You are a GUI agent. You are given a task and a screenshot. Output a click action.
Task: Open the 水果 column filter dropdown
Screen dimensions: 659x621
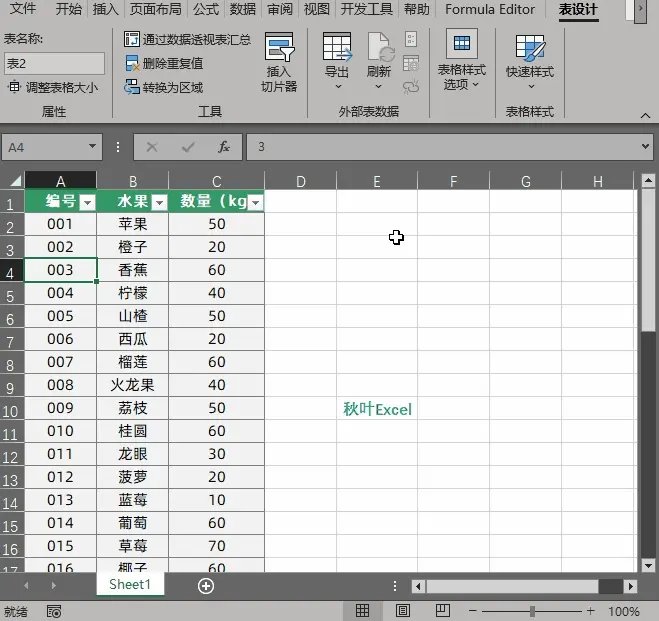(160, 203)
